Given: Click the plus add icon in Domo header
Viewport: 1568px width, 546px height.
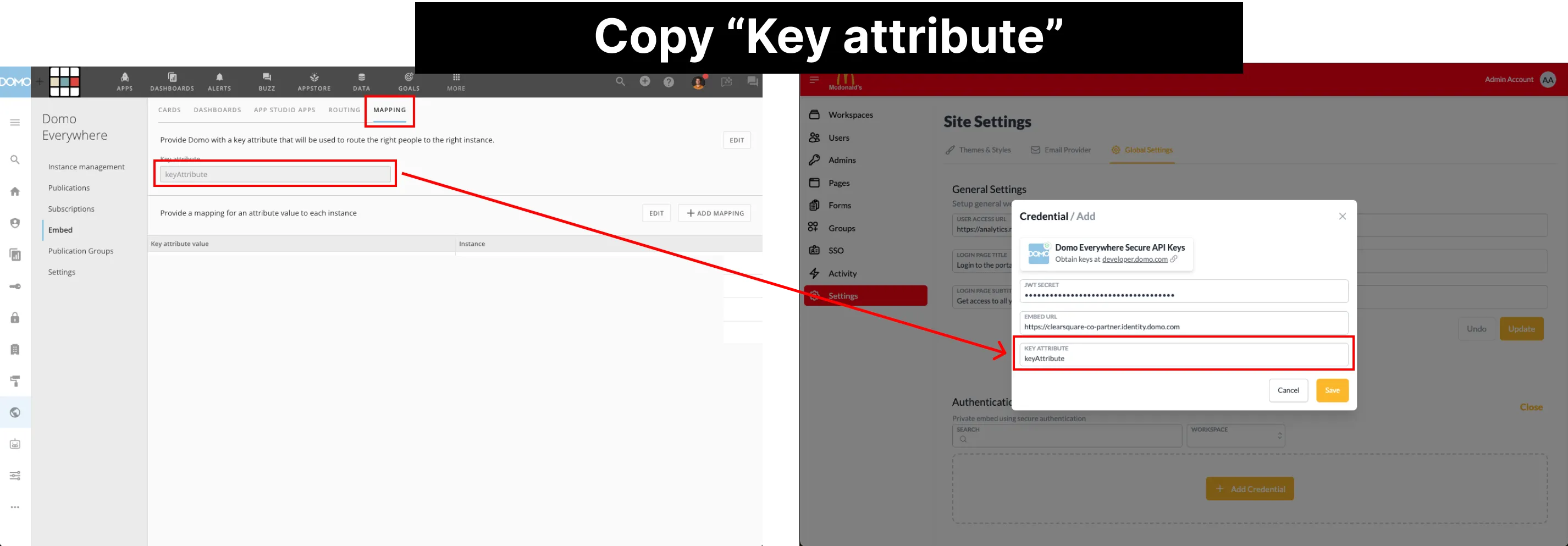Looking at the screenshot, I should click(644, 81).
